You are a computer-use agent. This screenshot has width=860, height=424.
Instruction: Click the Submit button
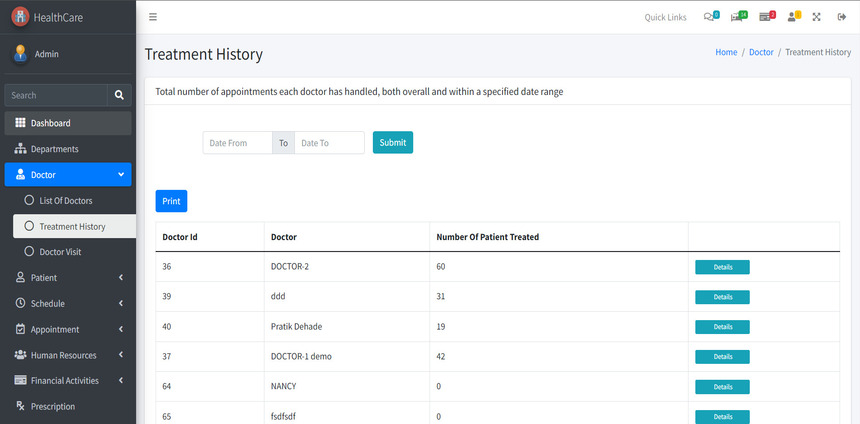392,143
